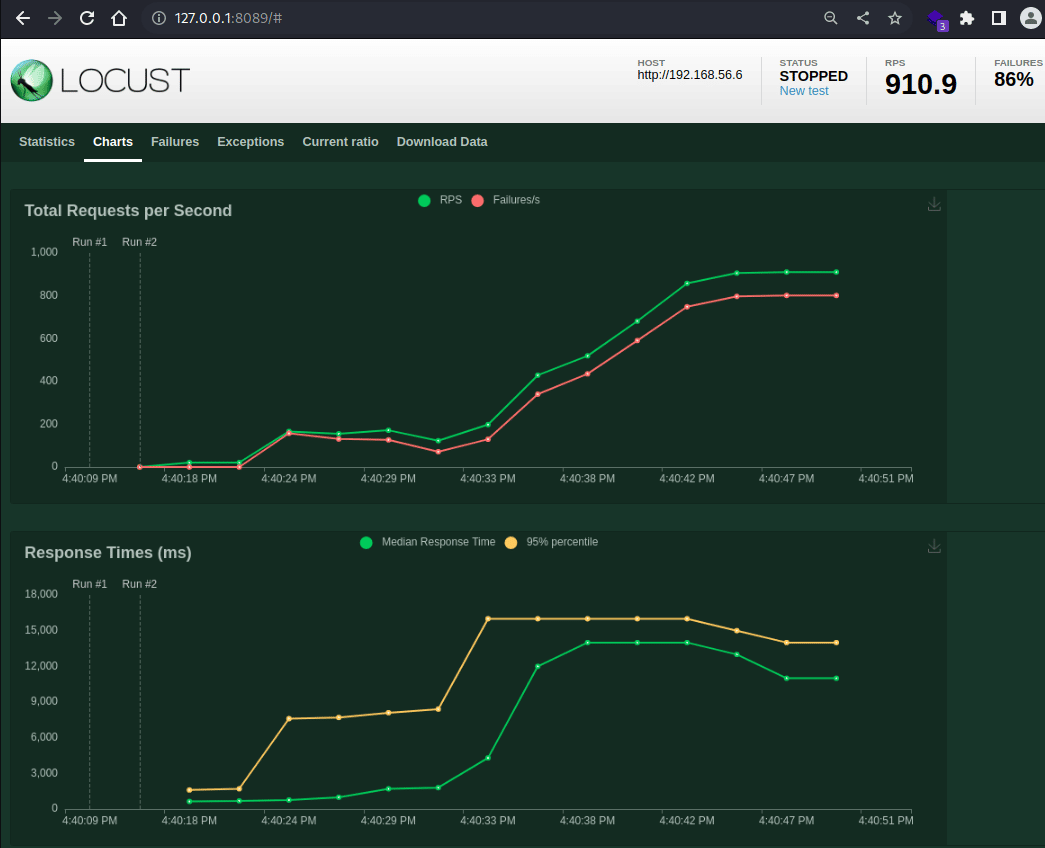Click the browser back arrow
This screenshot has width=1045, height=848.
[22, 18]
